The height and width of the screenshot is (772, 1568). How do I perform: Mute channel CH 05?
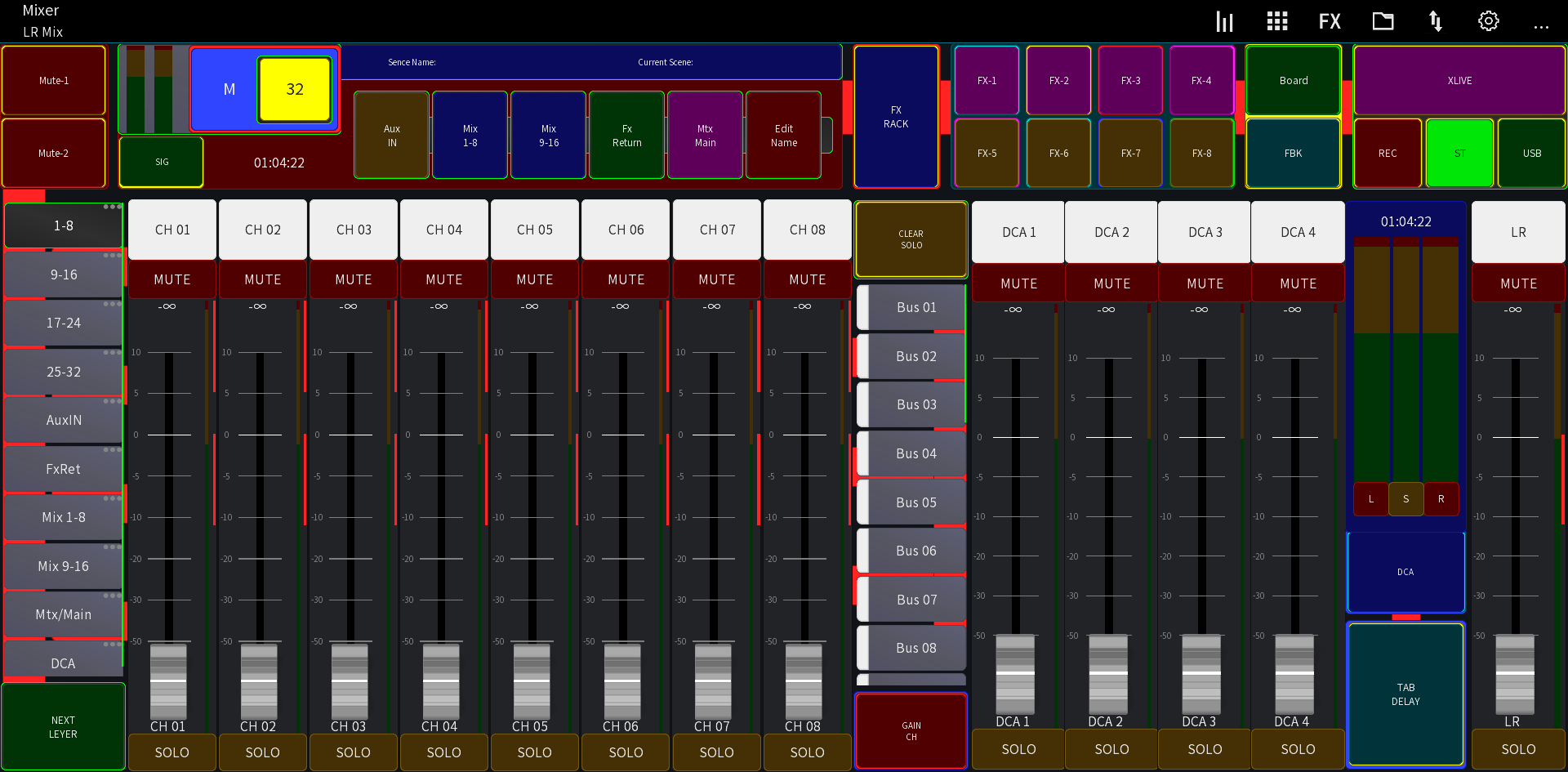[534, 279]
